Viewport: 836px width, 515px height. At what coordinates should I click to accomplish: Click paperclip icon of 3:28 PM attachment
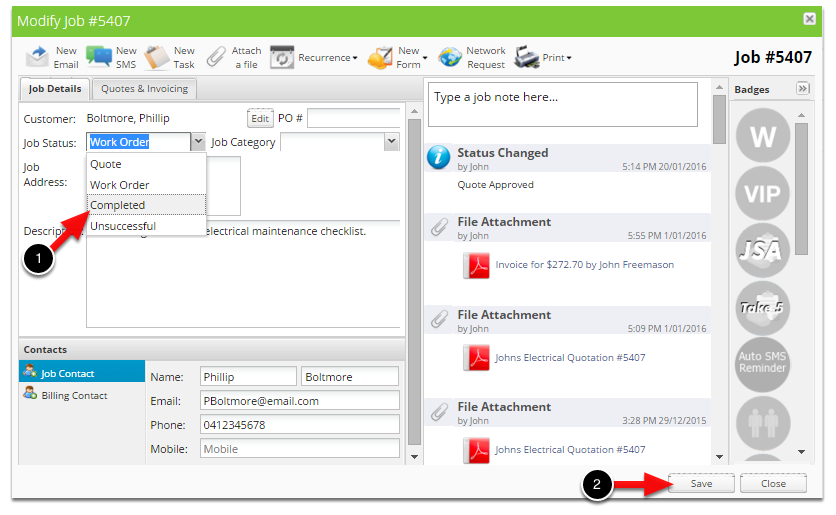click(439, 412)
